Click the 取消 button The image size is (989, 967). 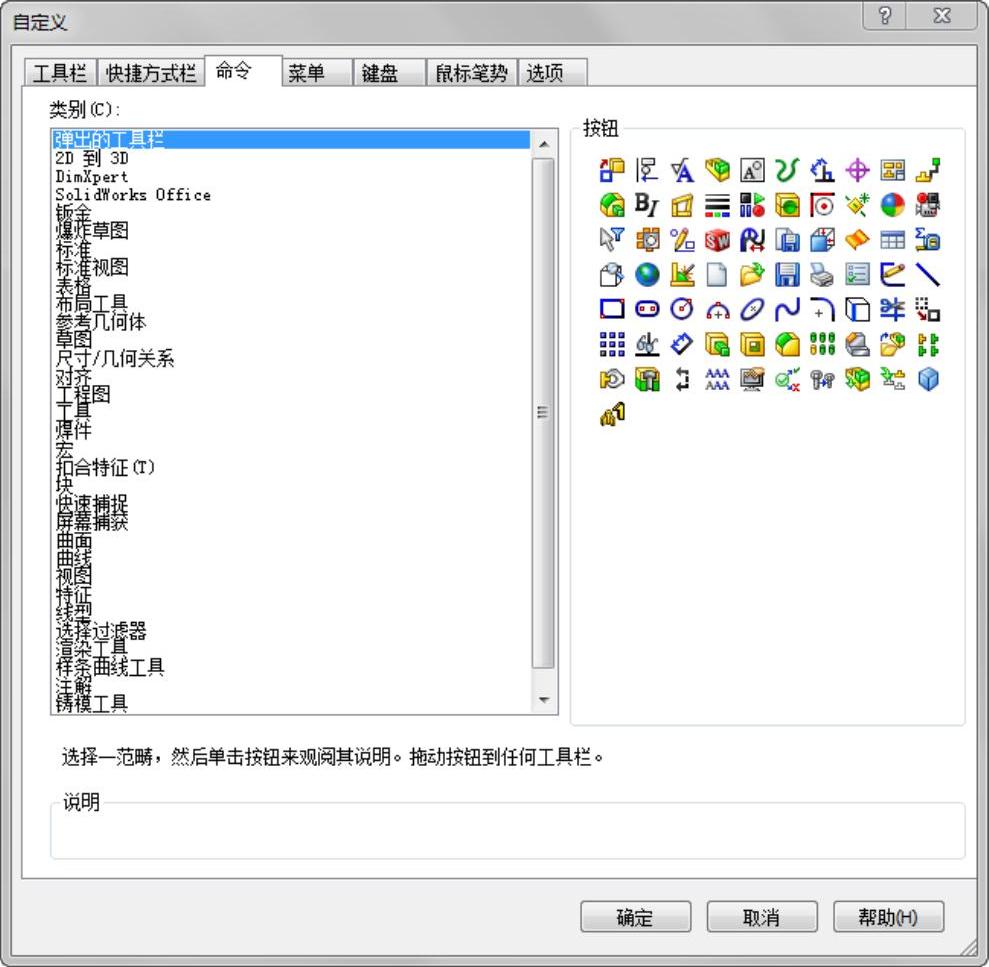[762, 917]
